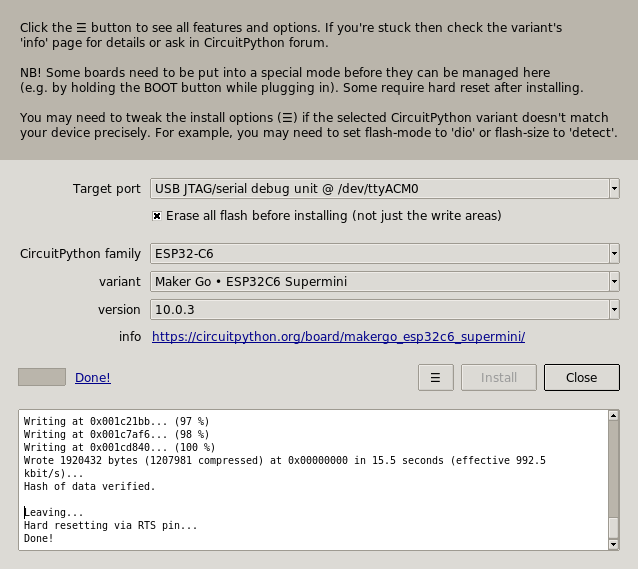Click the final 'Done!' line in the log
Viewport: 638px width, 569px height.
pyautogui.click(x=39, y=538)
